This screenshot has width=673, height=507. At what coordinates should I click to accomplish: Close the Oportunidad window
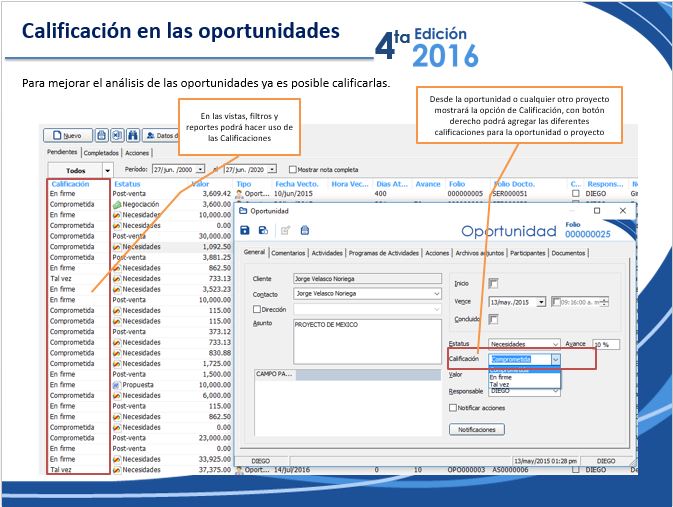coord(623,210)
